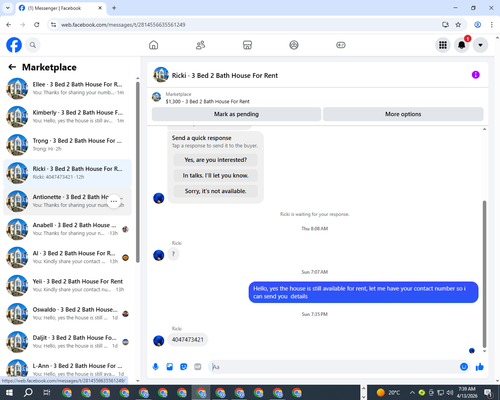This screenshot has width=500, height=400.
Task: Open Trọng conversation
Action: point(67,145)
